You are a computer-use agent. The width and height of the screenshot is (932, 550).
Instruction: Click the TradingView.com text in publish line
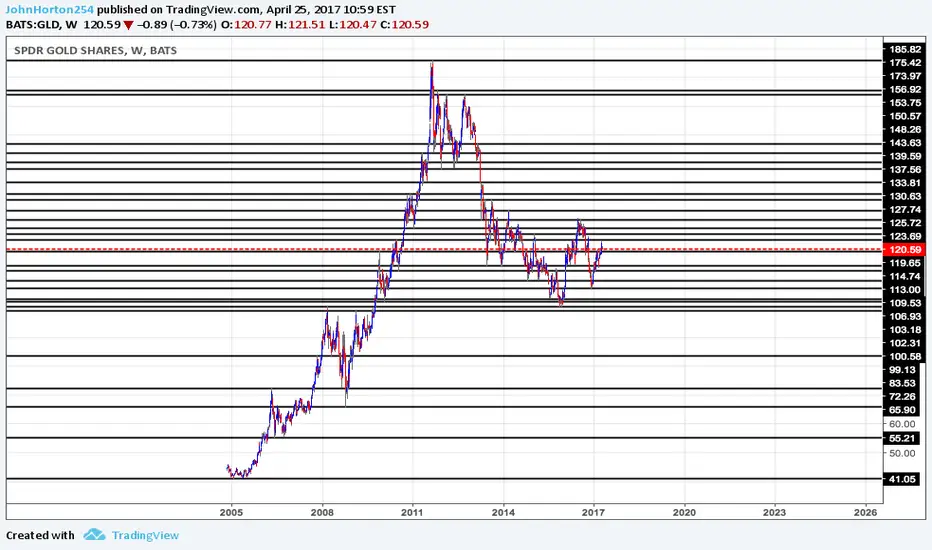213,10
